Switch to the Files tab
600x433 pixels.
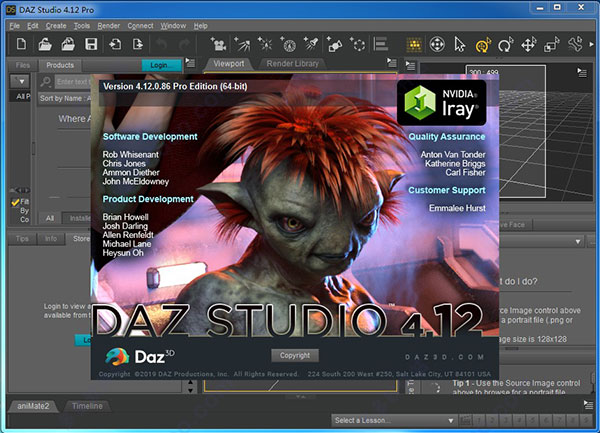(23, 65)
